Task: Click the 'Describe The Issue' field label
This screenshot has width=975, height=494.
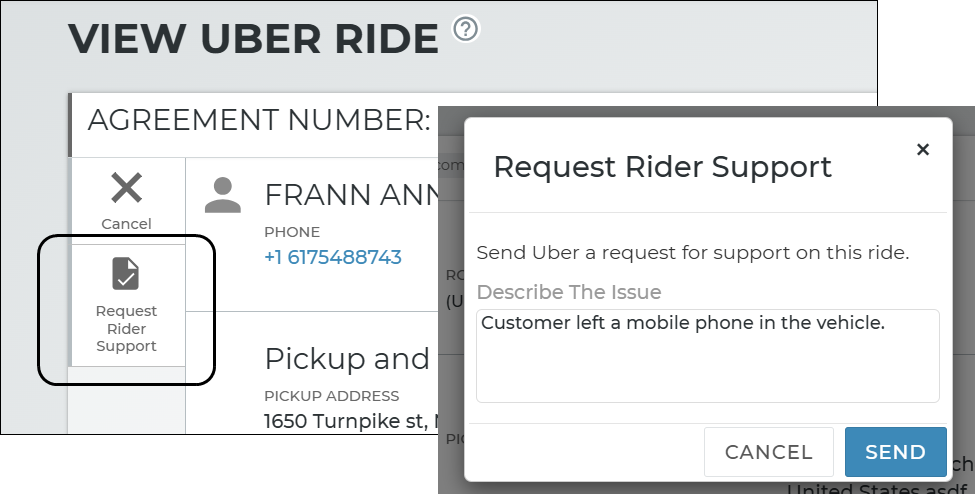Action: pyautogui.click(x=569, y=292)
